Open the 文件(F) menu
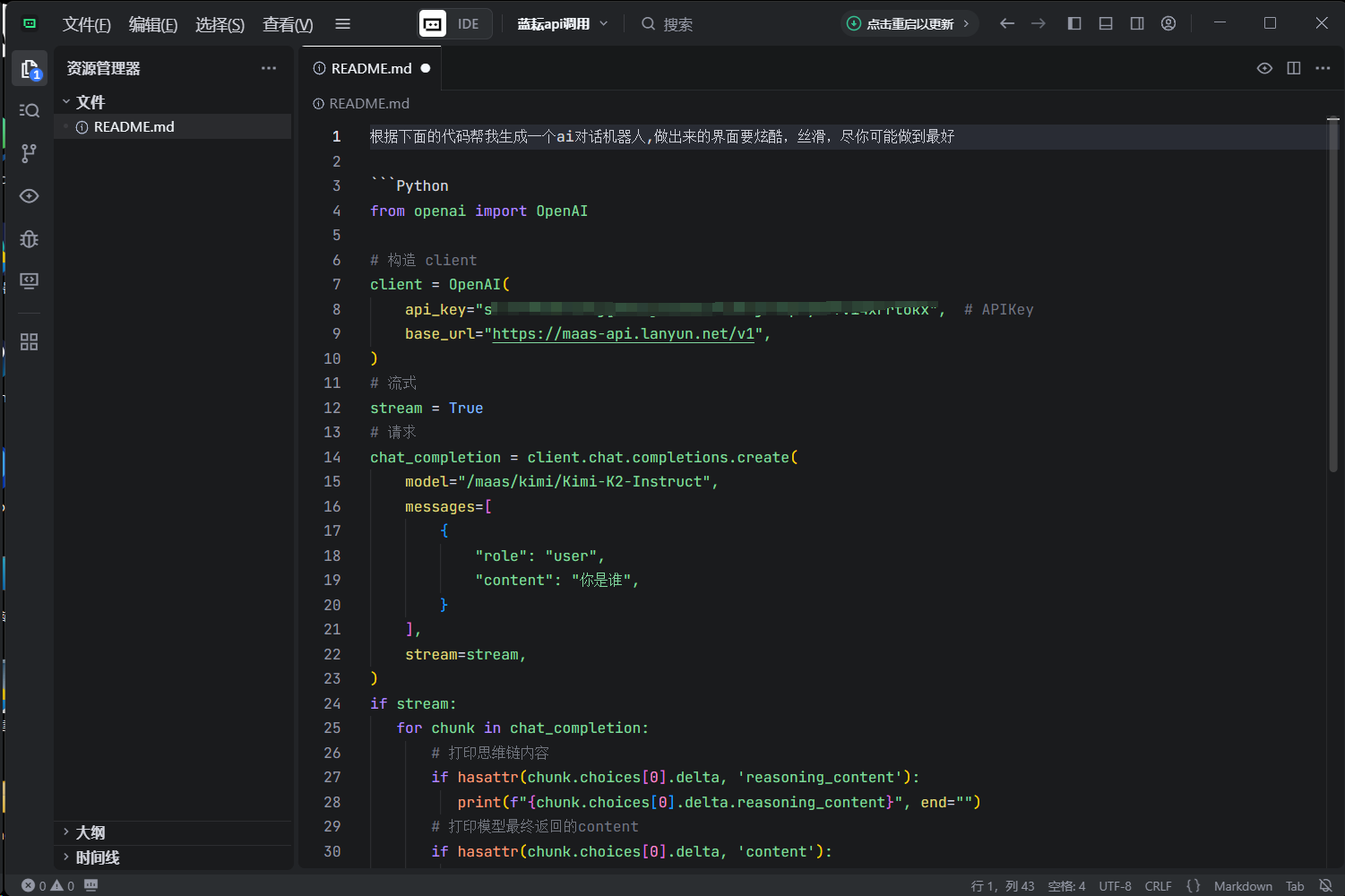The width and height of the screenshot is (1345, 896). pos(86,24)
